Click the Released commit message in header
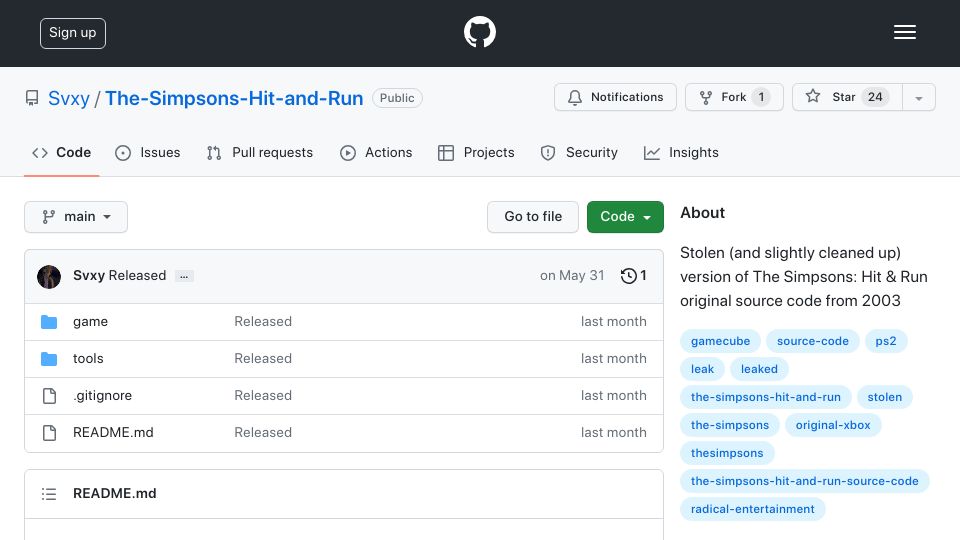 137,276
